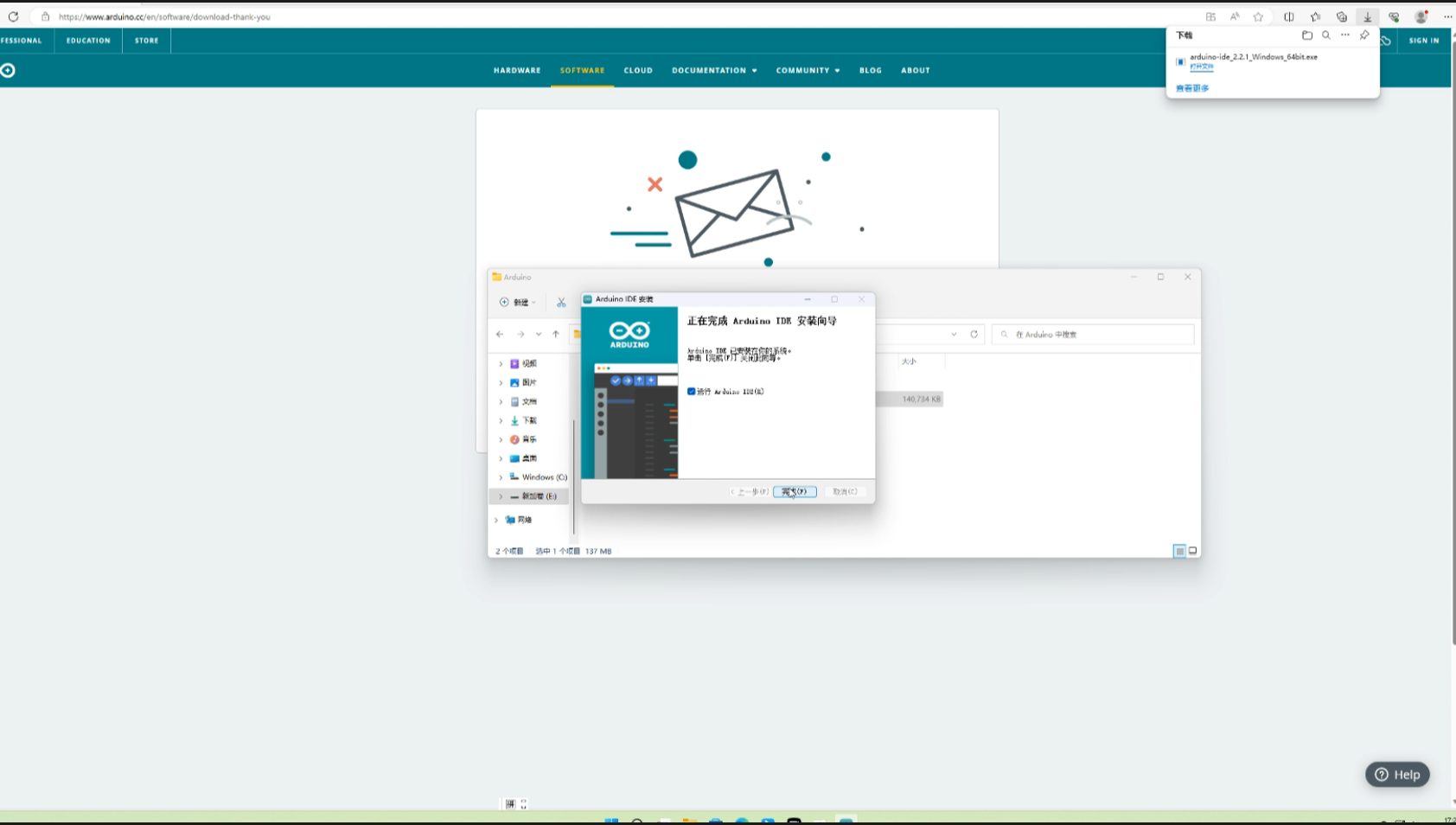Screen dimensions: 1456x825
Task: Click the 140,734 KB file size cell
Action: [921, 400]
